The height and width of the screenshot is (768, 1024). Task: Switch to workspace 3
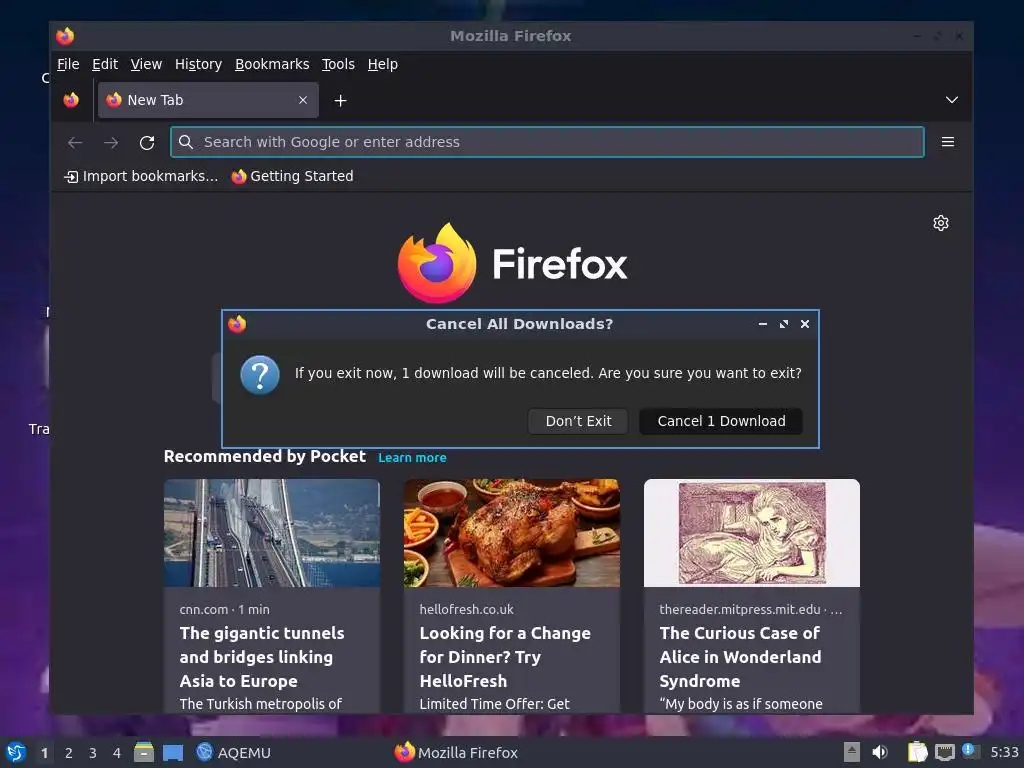tap(93, 753)
